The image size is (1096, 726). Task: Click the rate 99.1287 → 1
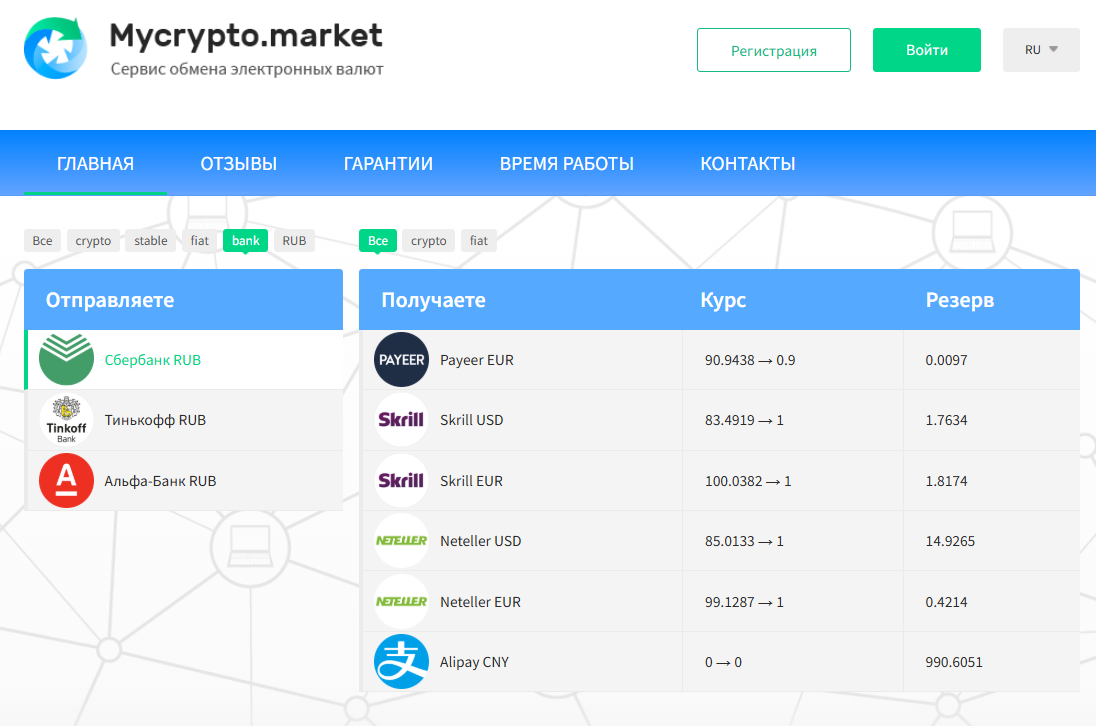tap(744, 602)
